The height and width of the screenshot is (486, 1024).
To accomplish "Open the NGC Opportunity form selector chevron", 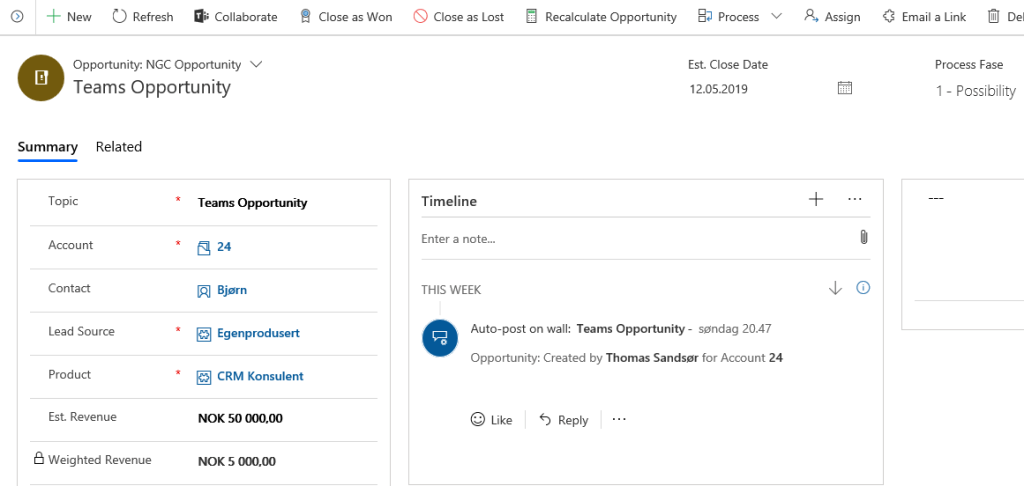I will (256, 64).
